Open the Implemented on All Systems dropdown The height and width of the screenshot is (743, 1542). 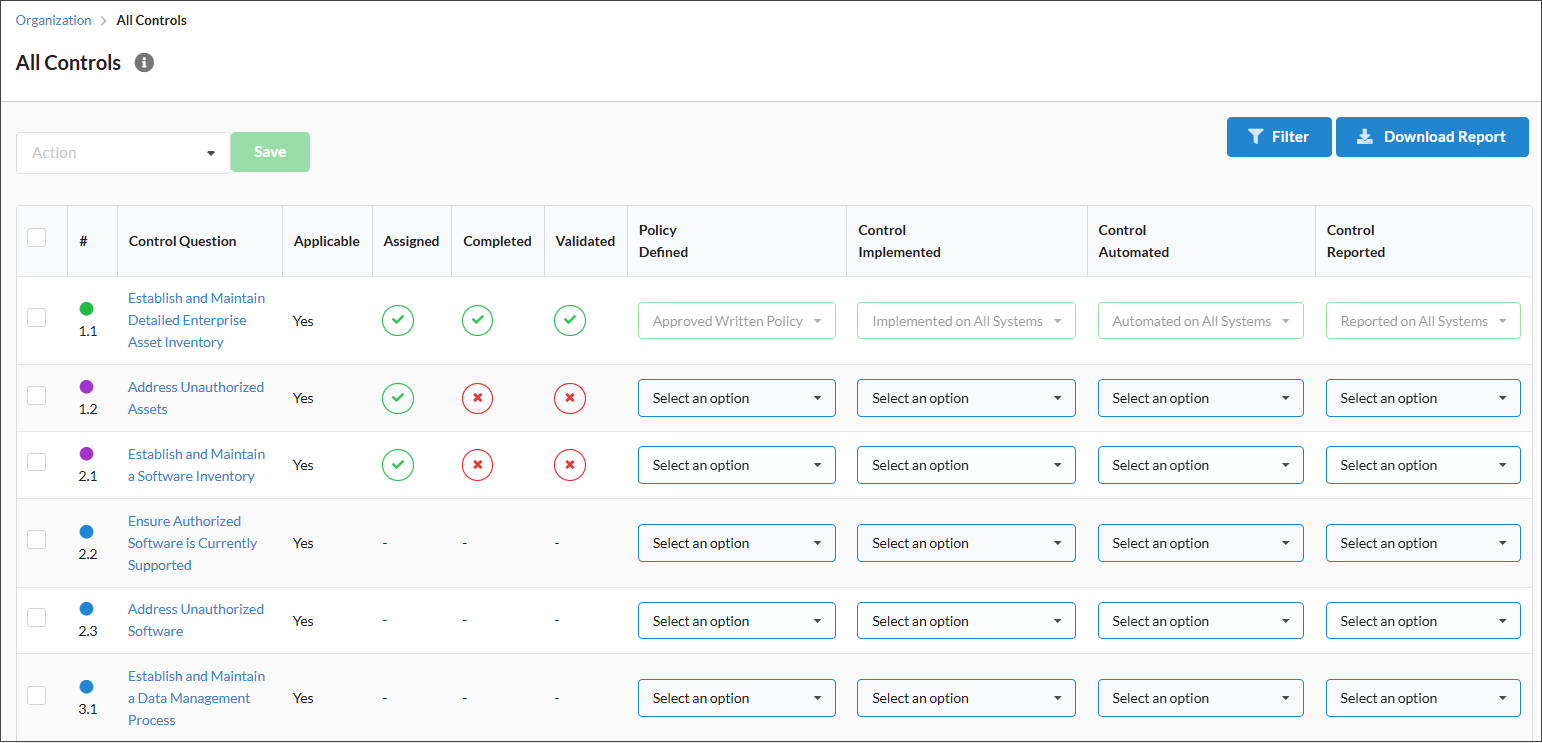pyautogui.click(x=966, y=321)
